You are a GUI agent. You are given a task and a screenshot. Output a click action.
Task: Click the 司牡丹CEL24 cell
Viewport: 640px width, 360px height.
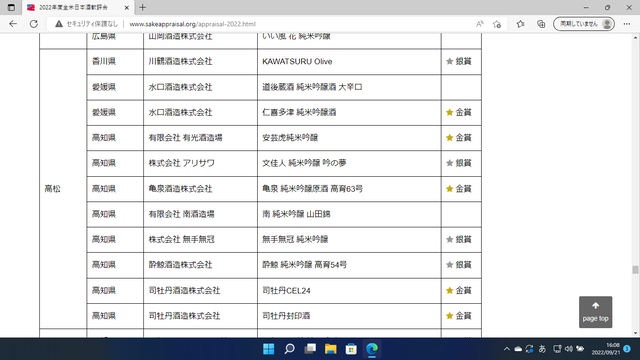(x=349, y=291)
